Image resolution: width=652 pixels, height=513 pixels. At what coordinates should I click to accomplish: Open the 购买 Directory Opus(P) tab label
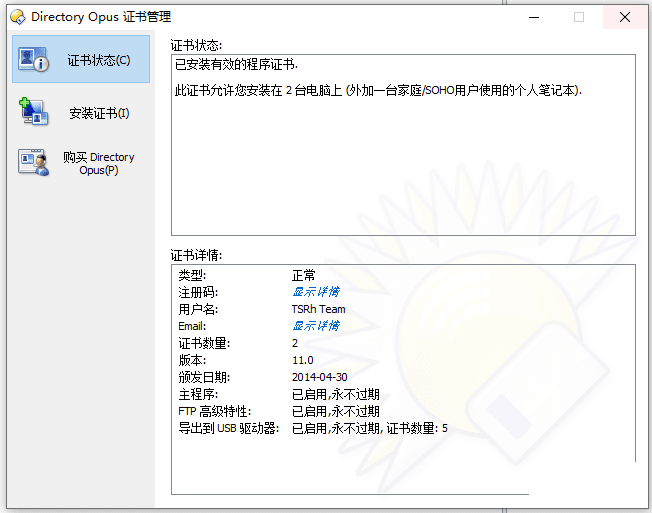pyautogui.click(x=99, y=163)
